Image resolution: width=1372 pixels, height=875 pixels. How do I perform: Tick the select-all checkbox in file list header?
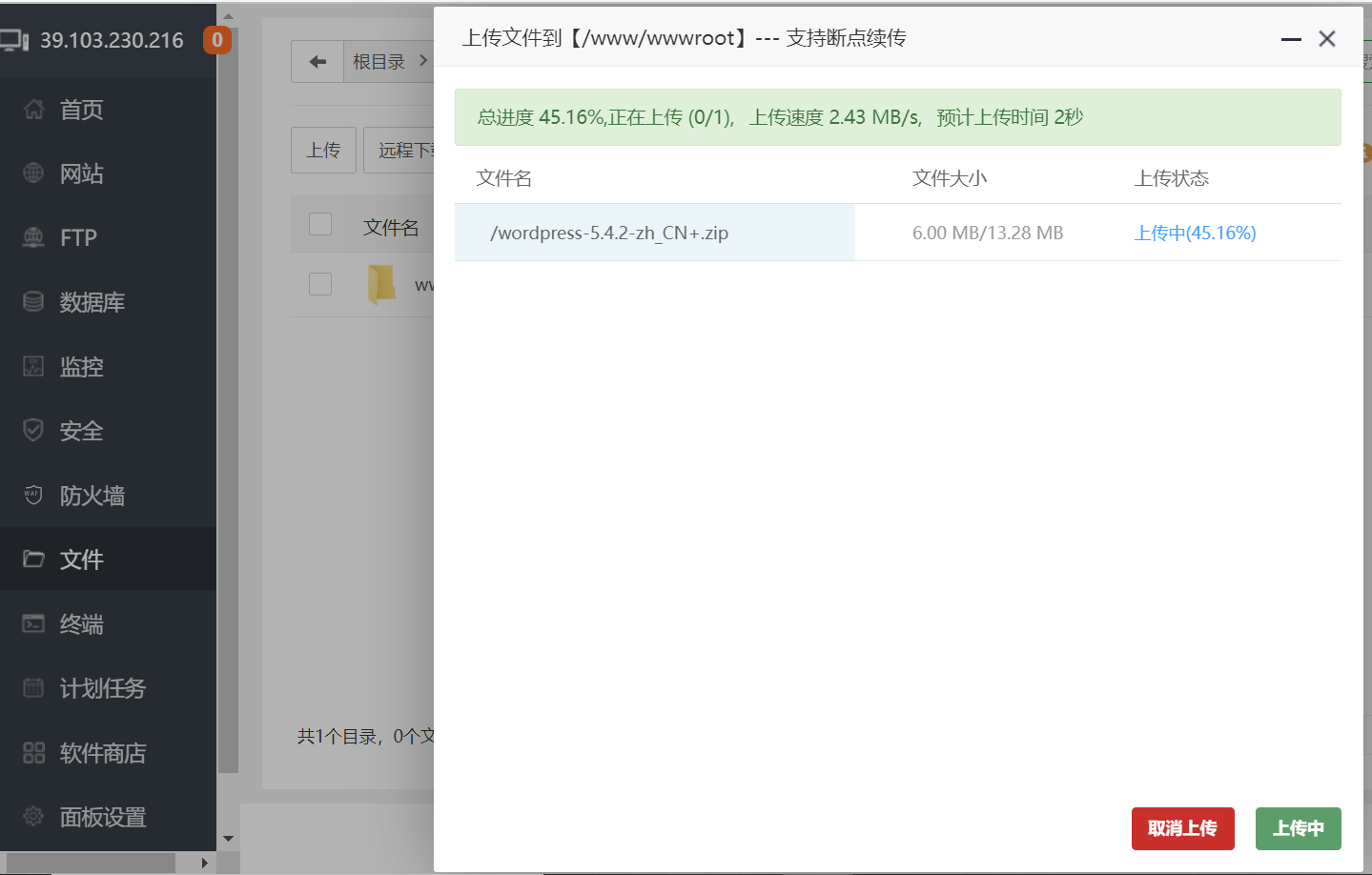pyautogui.click(x=320, y=224)
